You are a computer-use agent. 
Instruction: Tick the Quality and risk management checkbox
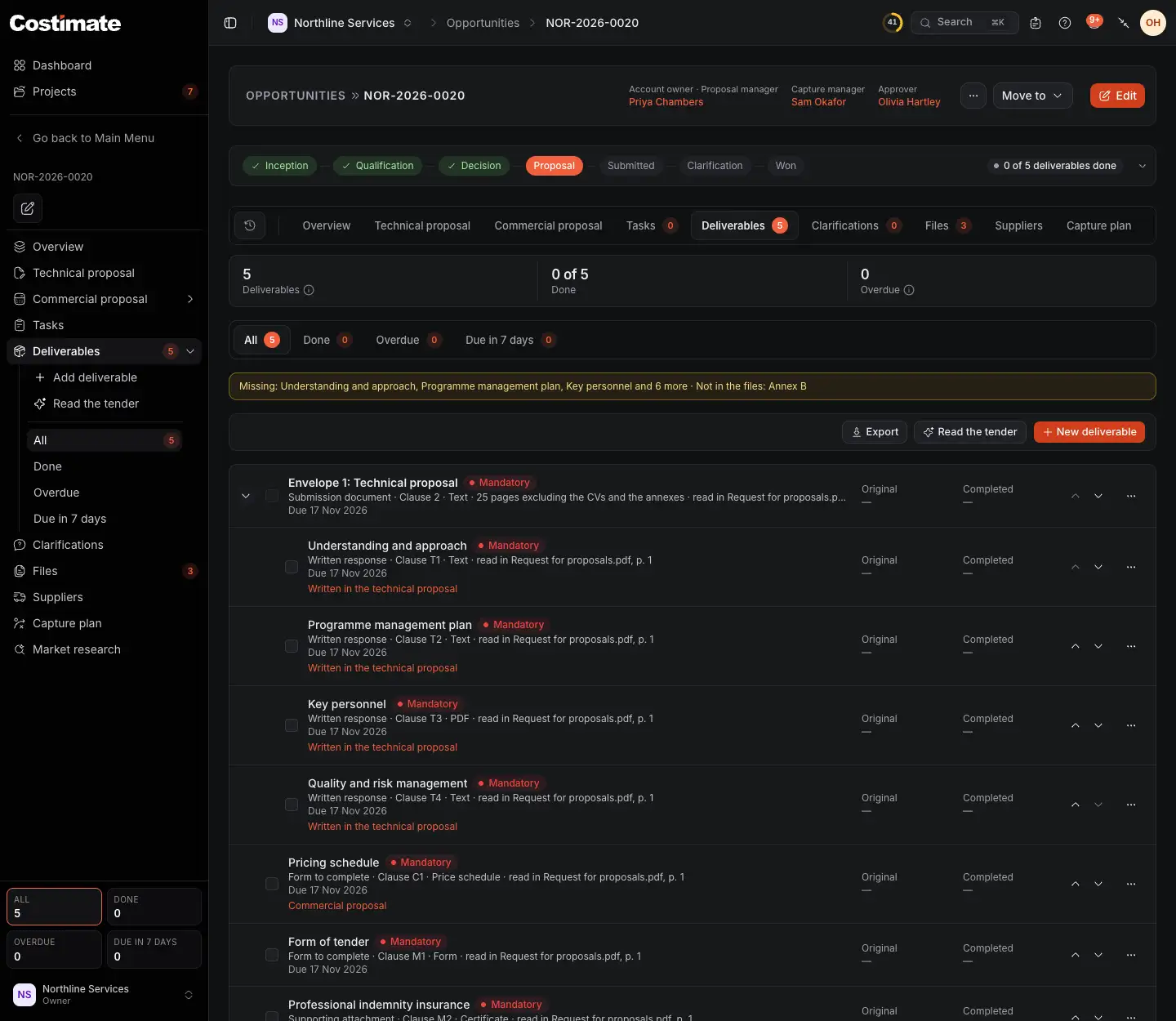292,805
